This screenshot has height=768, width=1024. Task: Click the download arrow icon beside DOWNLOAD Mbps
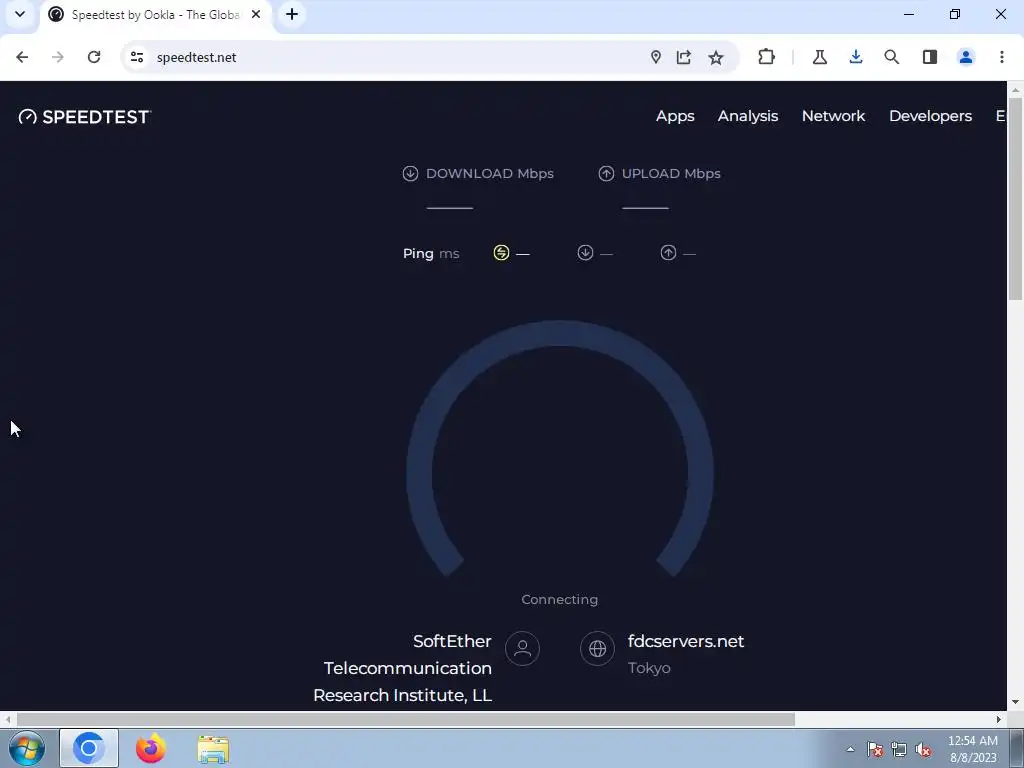click(410, 174)
